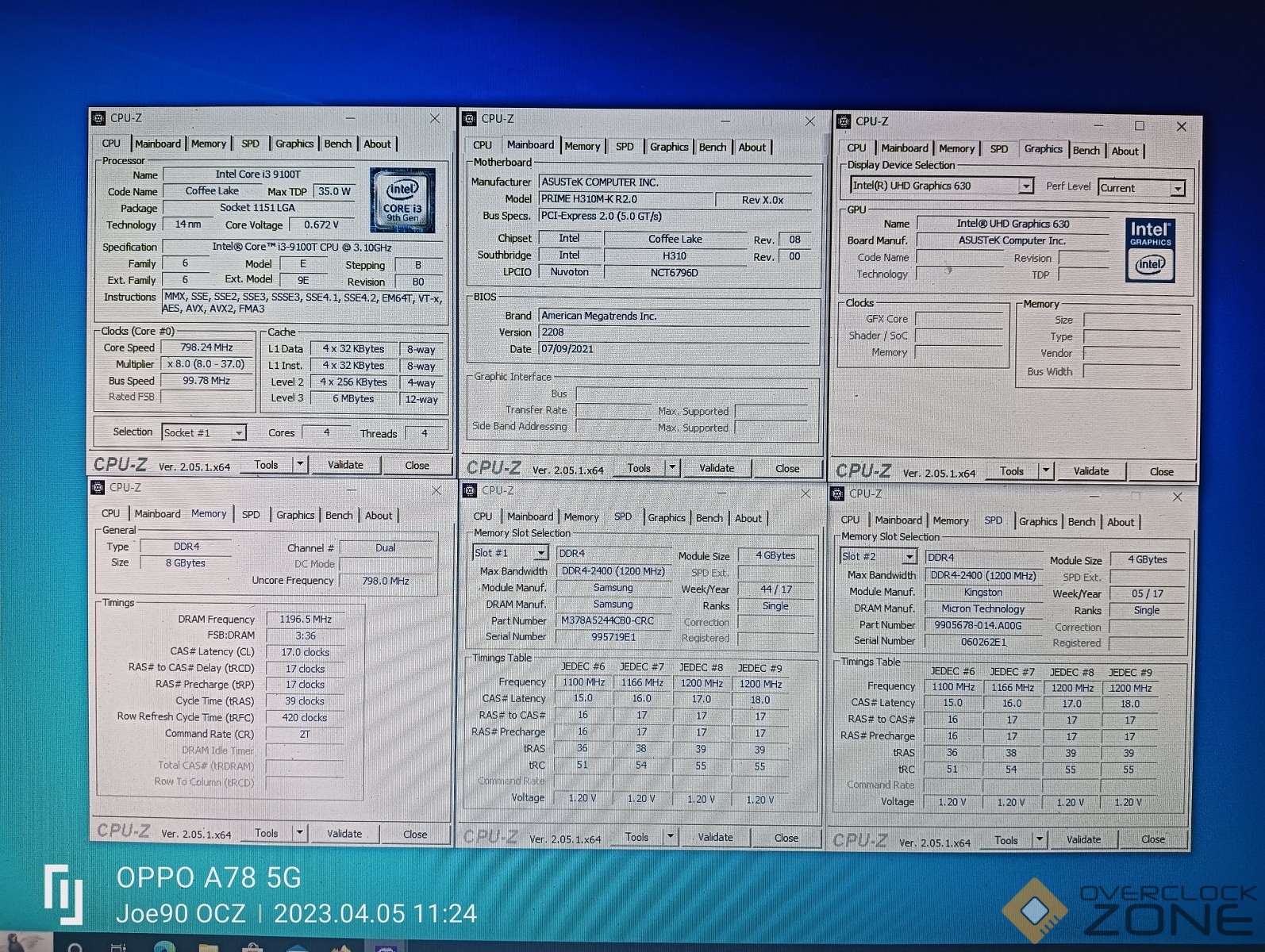The height and width of the screenshot is (952, 1265).
Task: Minimize the Graphics CPU-Z window
Action: tap(1099, 126)
